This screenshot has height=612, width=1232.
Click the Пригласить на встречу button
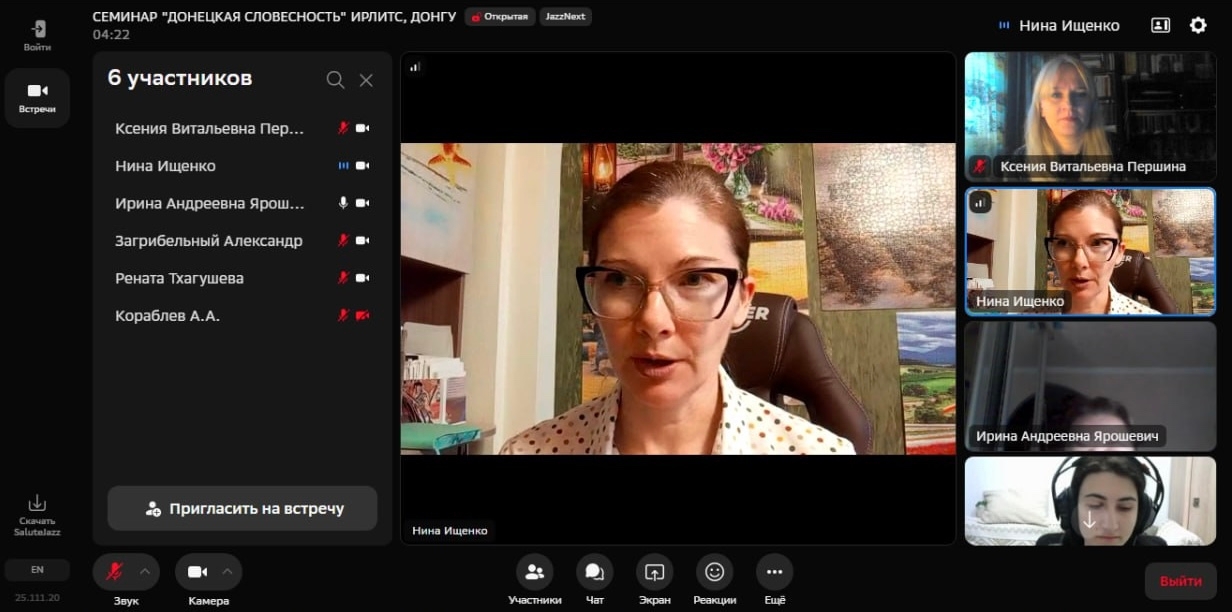(242, 508)
